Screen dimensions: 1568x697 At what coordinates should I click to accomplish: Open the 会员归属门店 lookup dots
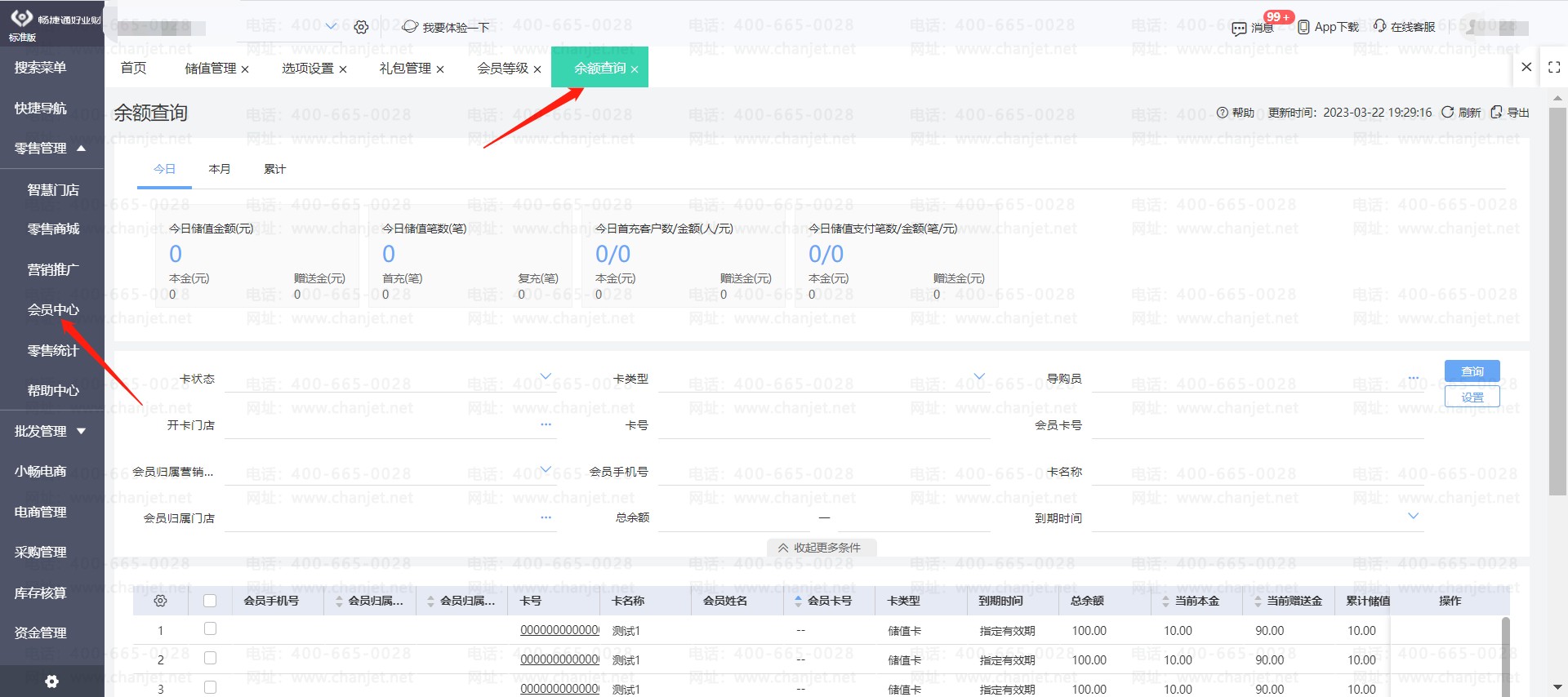546,517
